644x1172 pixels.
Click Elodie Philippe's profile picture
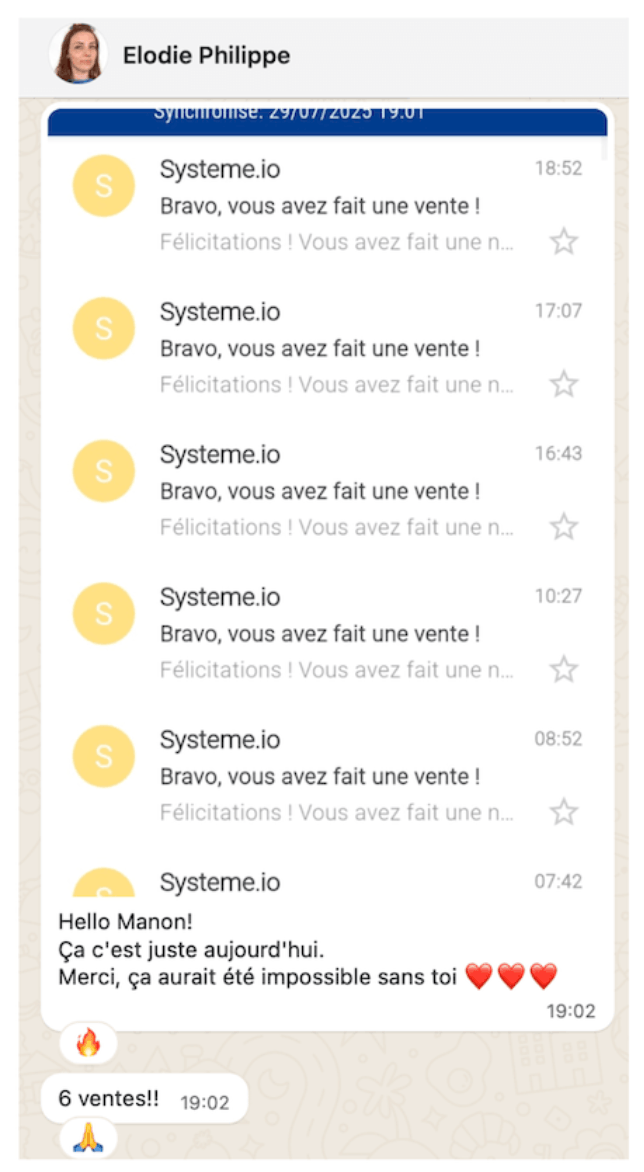[x=79, y=55]
